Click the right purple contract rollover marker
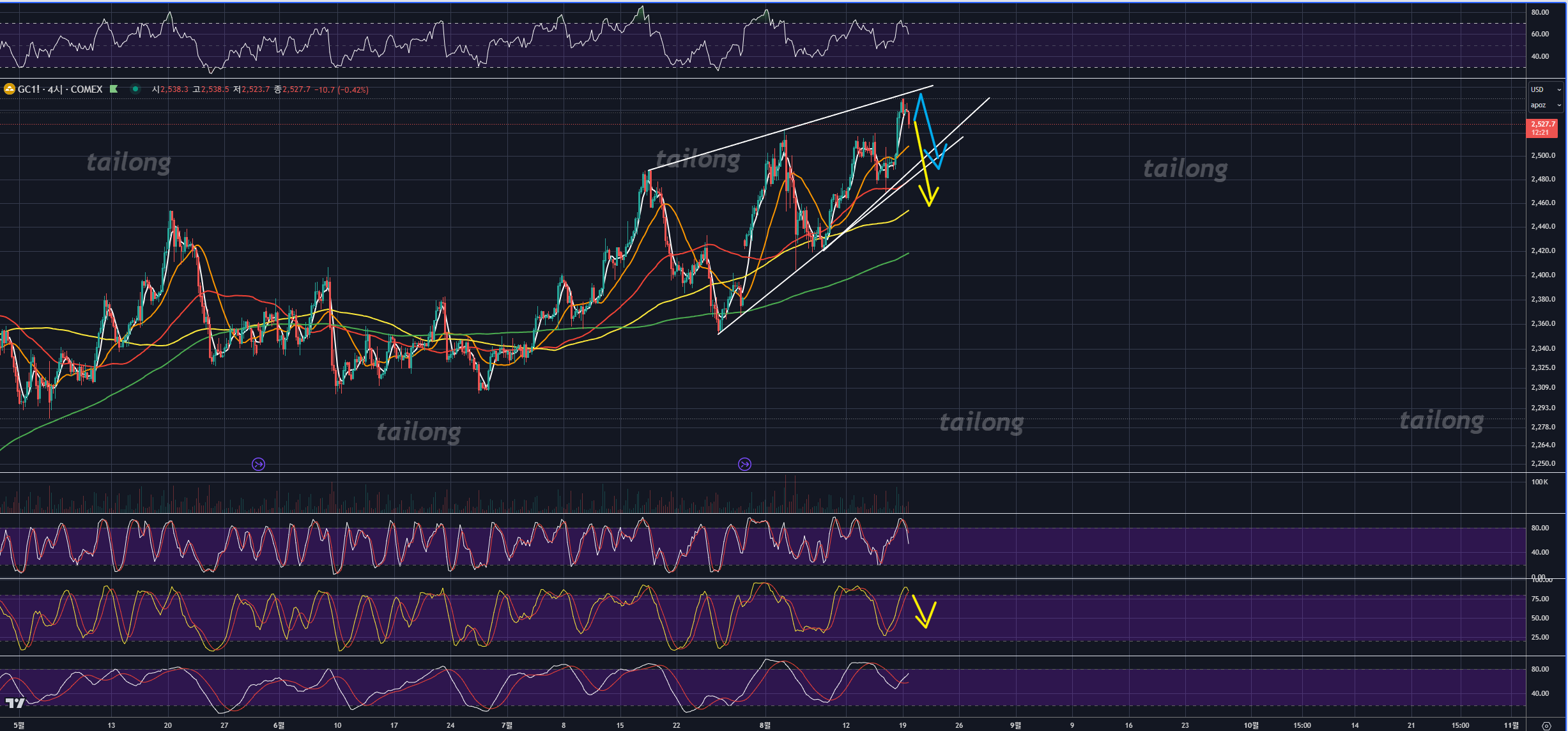1568x731 pixels. click(744, 465)
